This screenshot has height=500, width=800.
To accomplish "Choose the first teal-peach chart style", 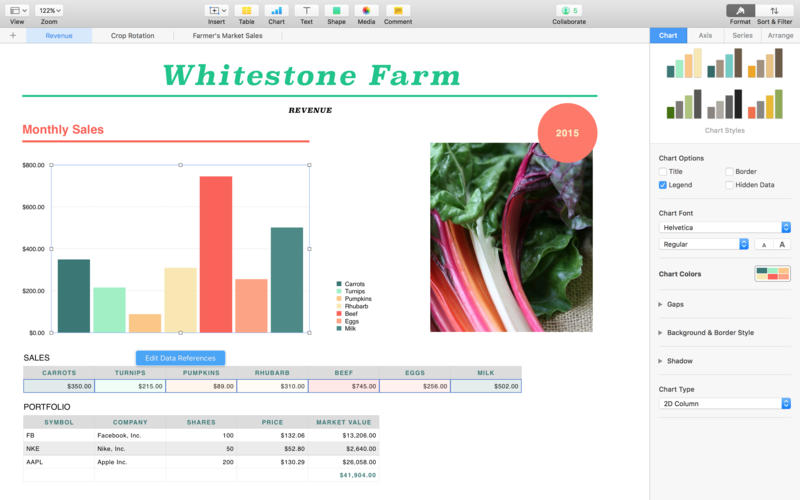I will (x=684, y=63).
